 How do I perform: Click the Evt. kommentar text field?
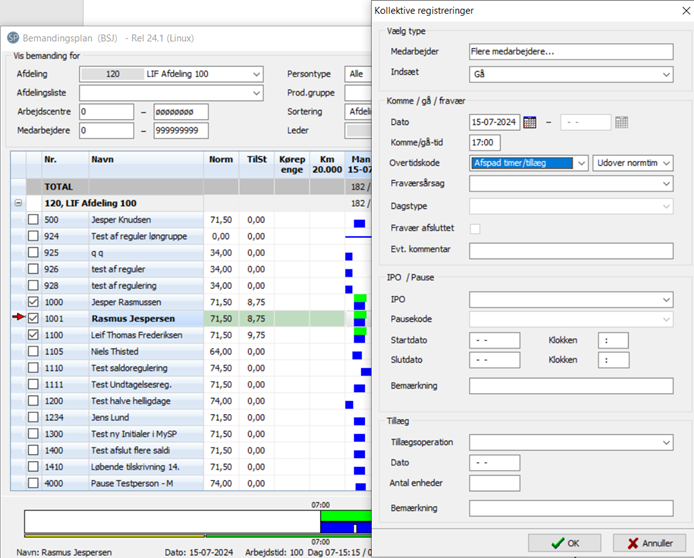(570, 250)
